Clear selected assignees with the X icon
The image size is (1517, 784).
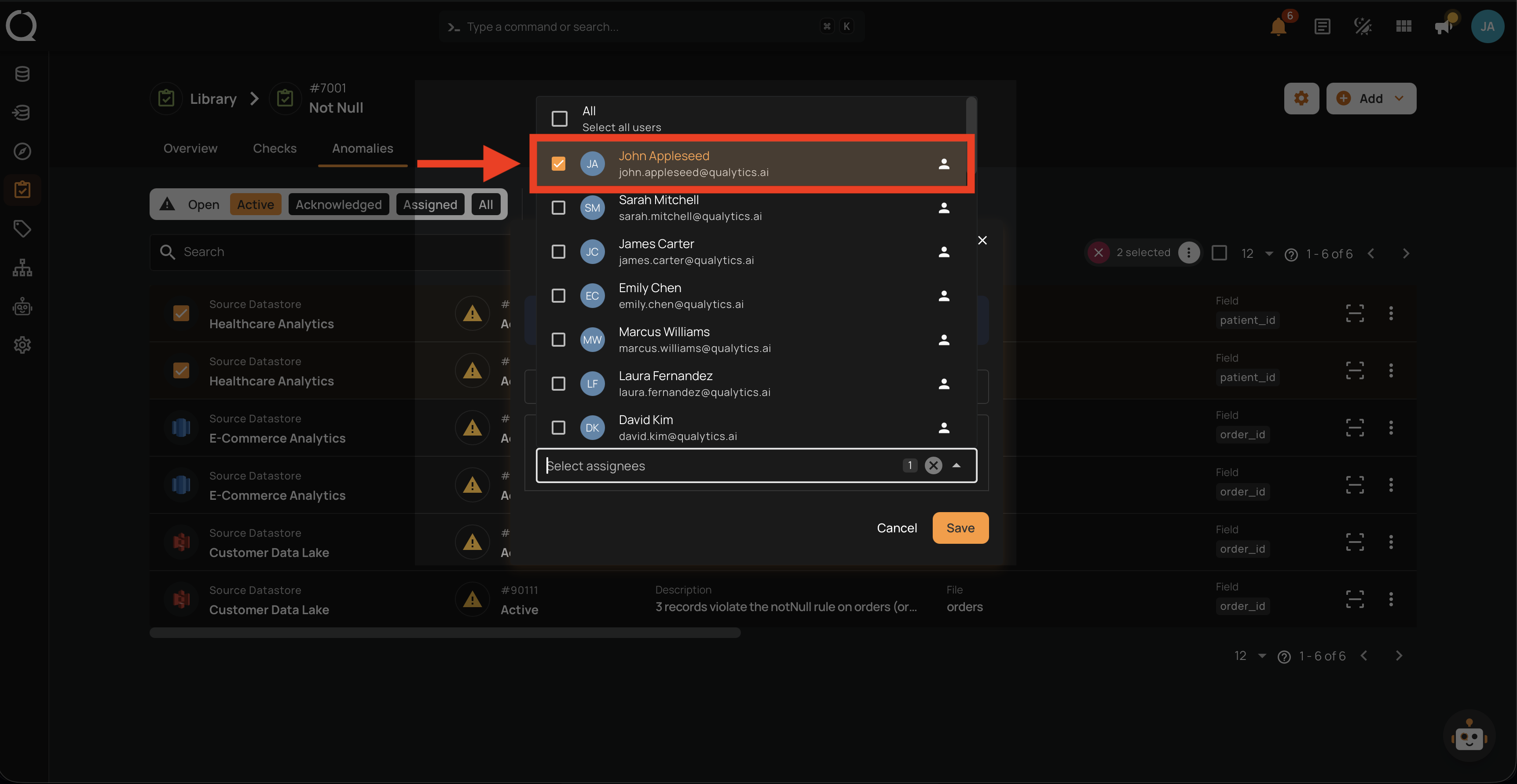point(933,465)
